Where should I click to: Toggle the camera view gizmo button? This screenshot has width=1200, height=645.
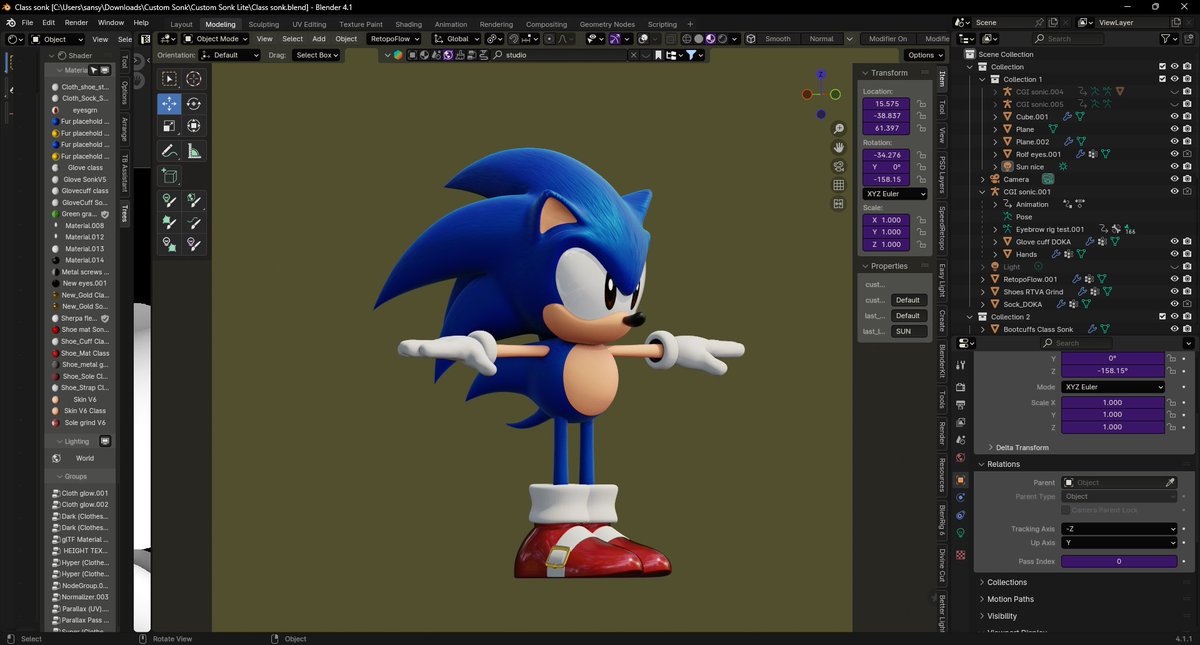(839, 166)
